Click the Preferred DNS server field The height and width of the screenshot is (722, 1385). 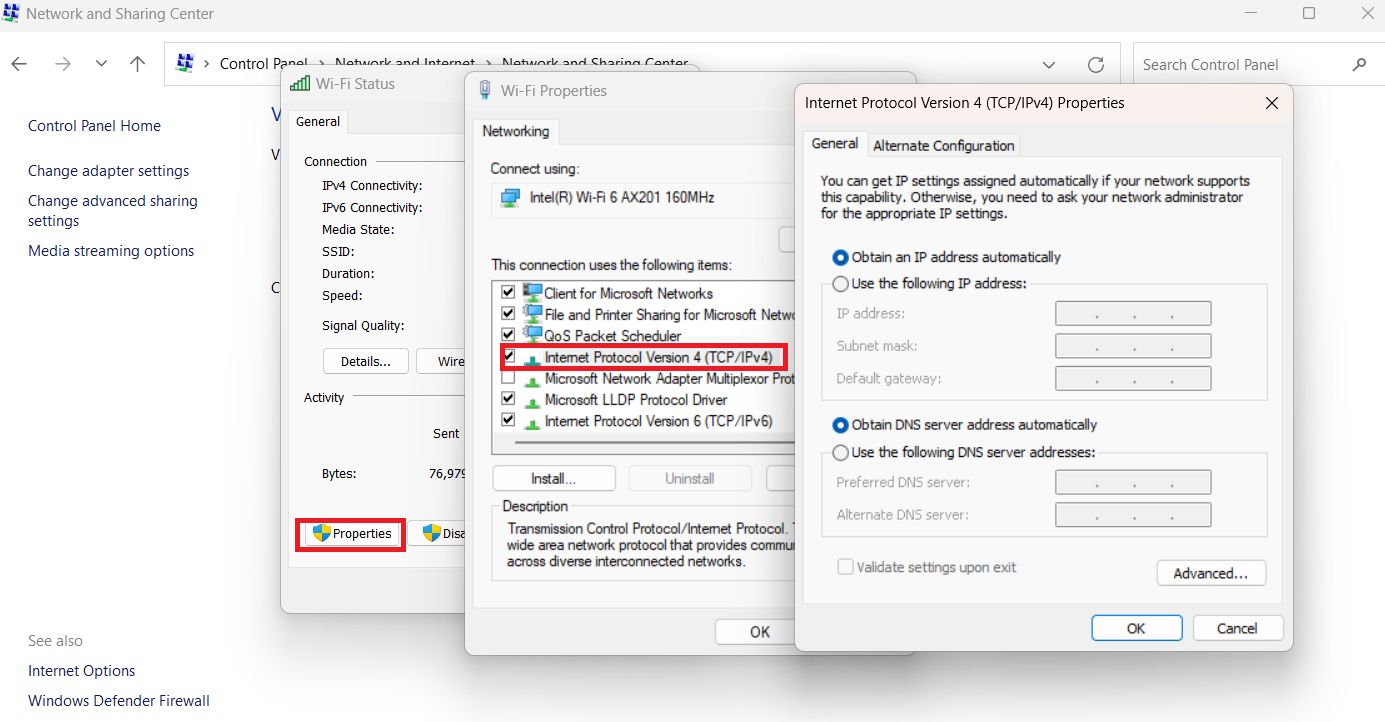click(x=1133, y=482)
